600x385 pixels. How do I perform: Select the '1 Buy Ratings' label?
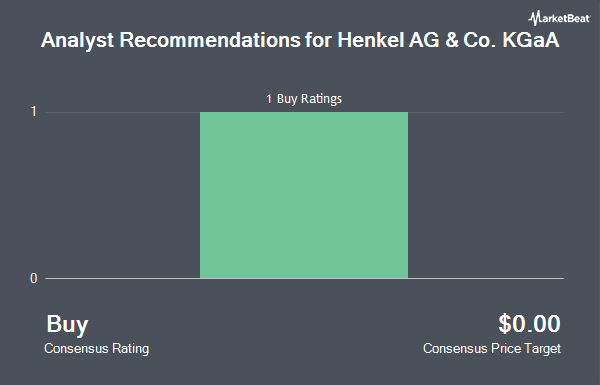tap(304, 99)
